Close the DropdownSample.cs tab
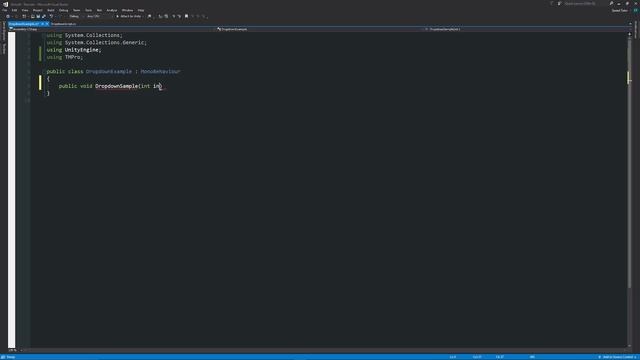Viewport: 640px width, 360px height. pyautogui.click(x=47, y=24)
